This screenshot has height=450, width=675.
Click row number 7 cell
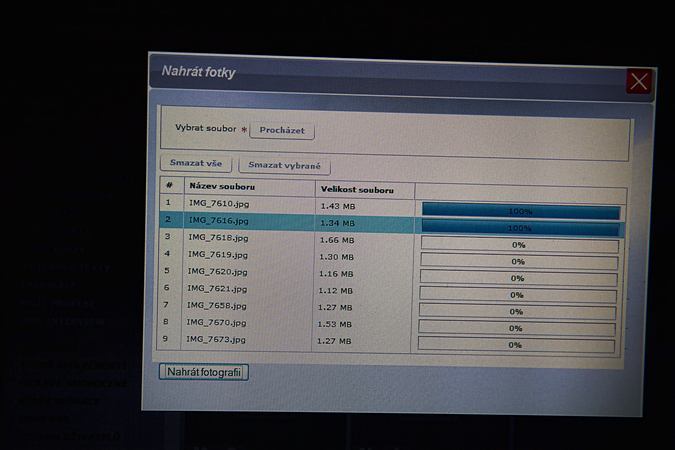click(166, 304)
